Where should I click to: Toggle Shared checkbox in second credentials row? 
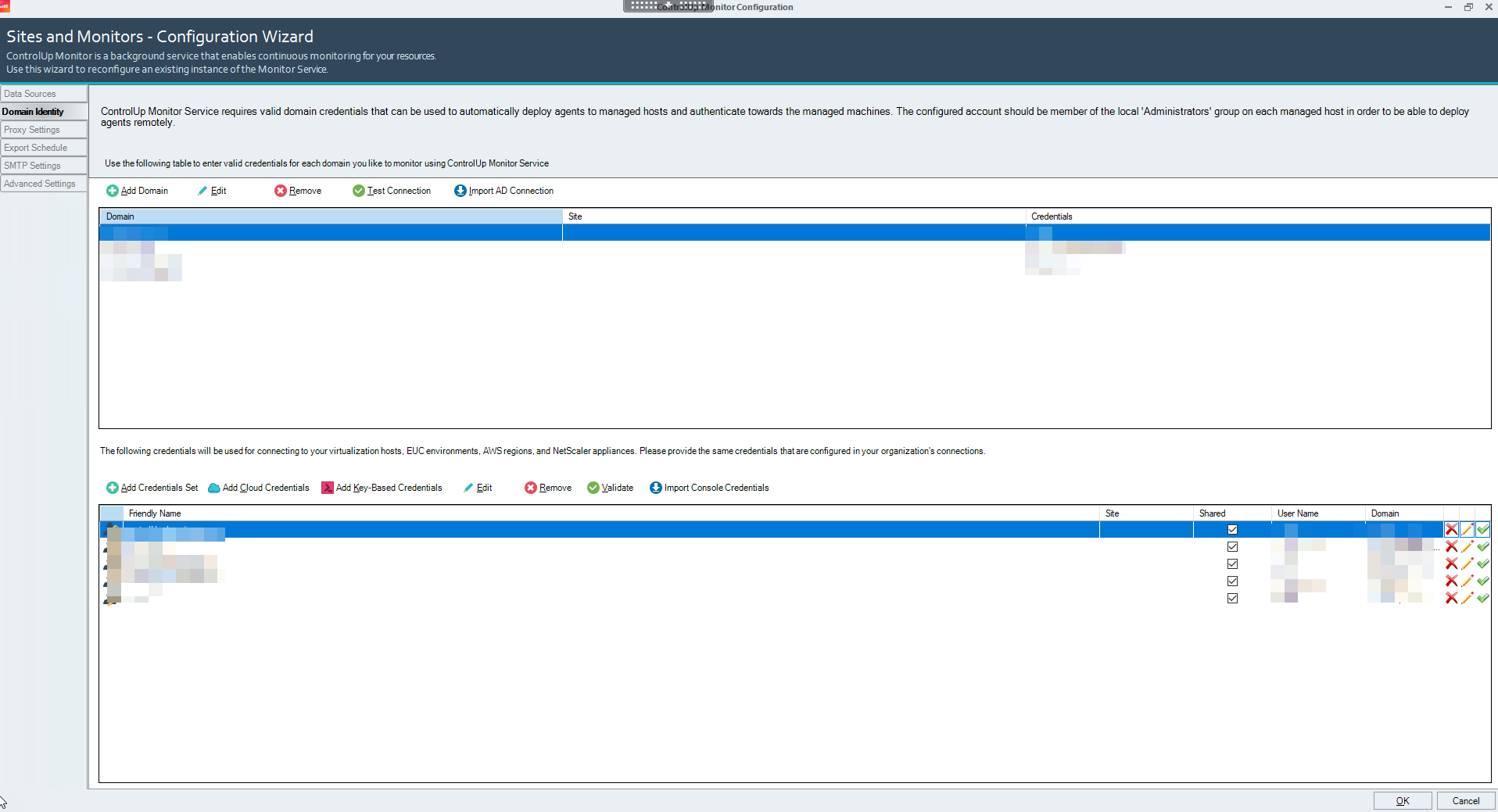1232,547
